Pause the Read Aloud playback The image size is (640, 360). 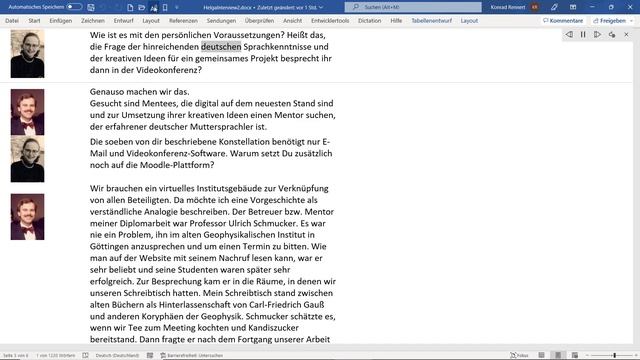click(583, 35)
